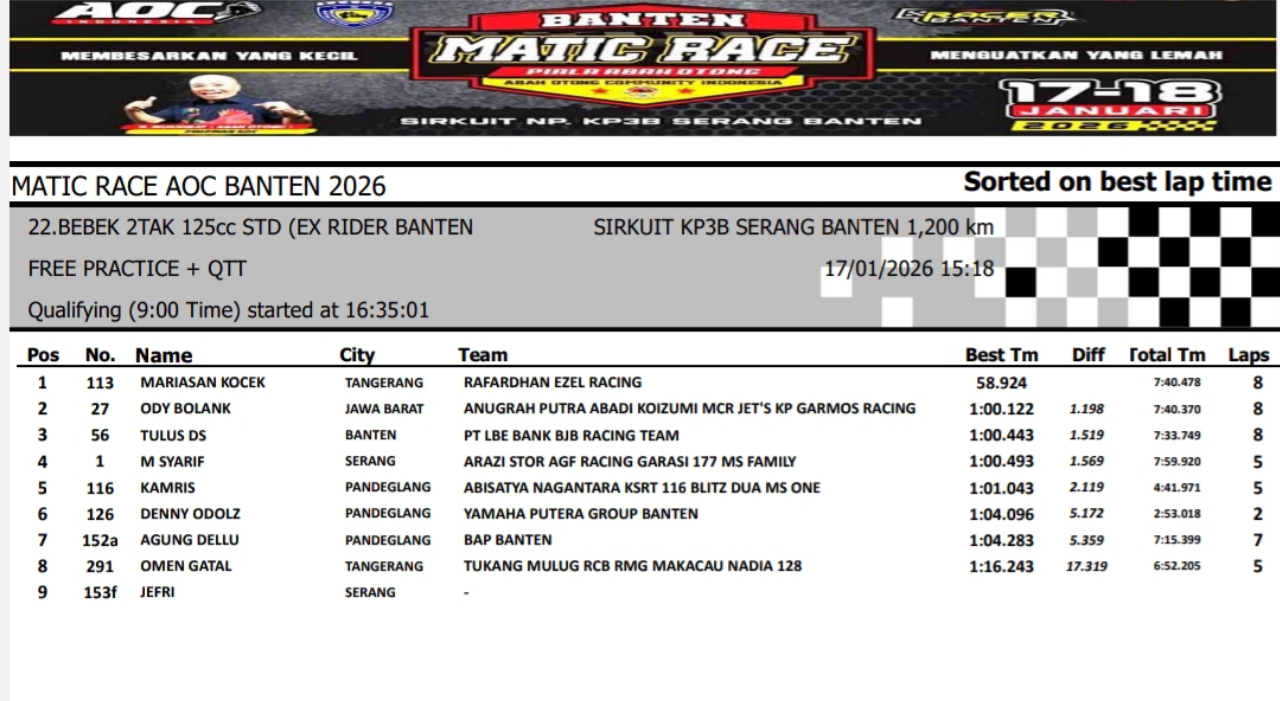Screen dimensions: 1280x701
Task: Click the checkered flag graphic
Action: (x=1140, y=266)
